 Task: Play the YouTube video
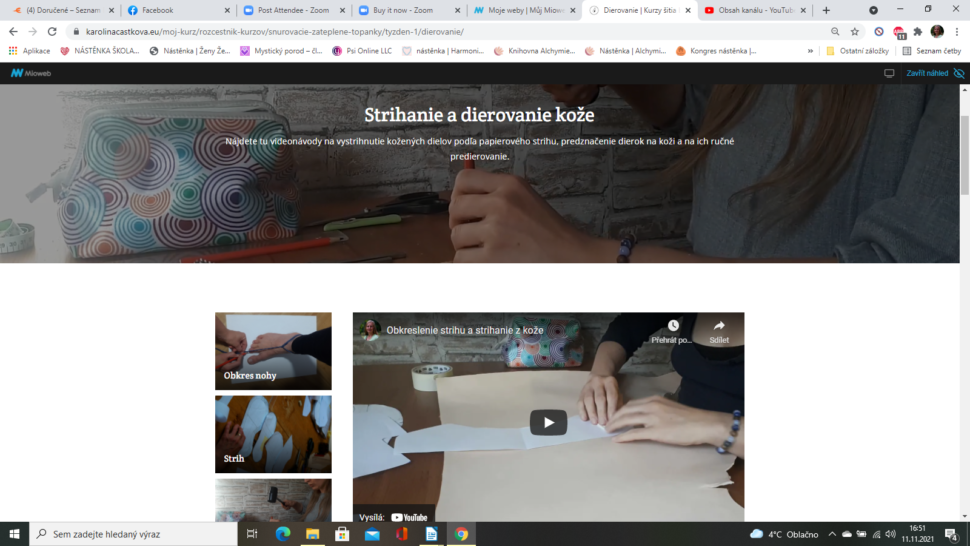coord(548,422)
